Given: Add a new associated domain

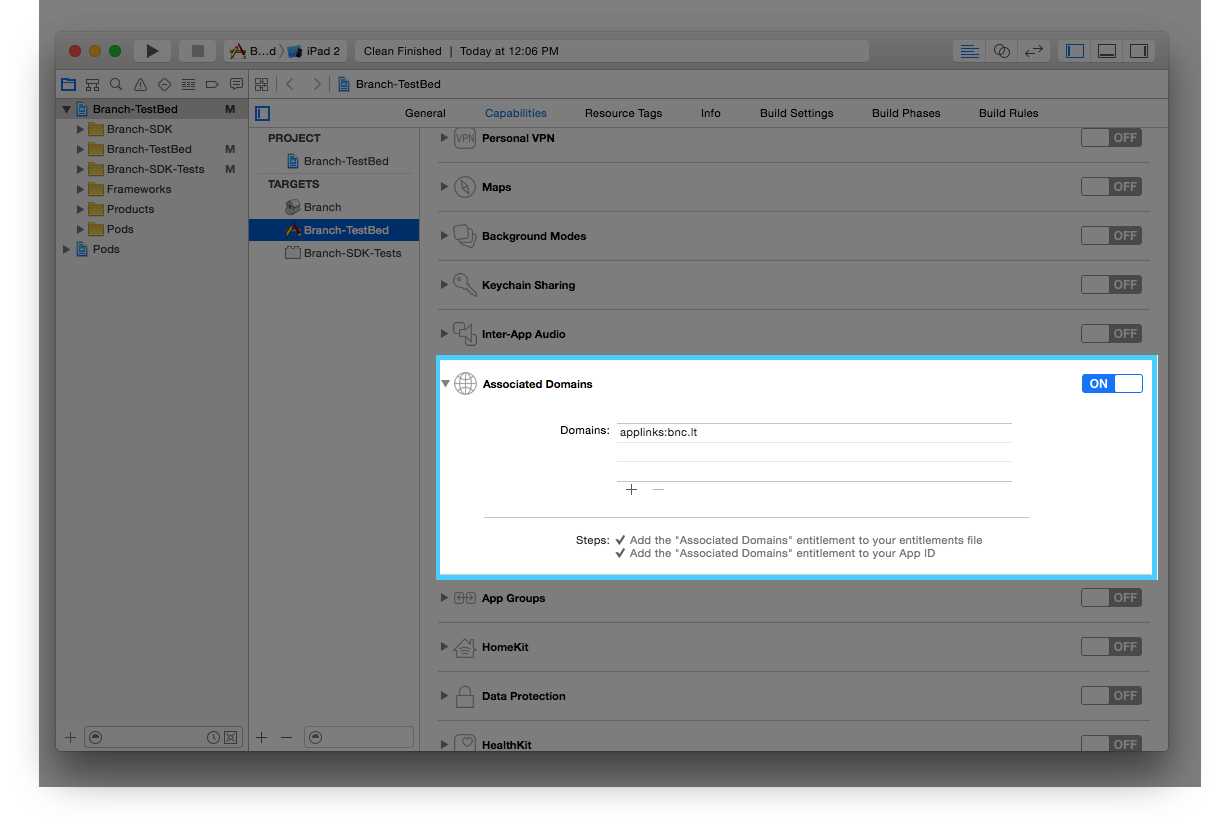Looking at the screenshot, I should tap(631, 490).
